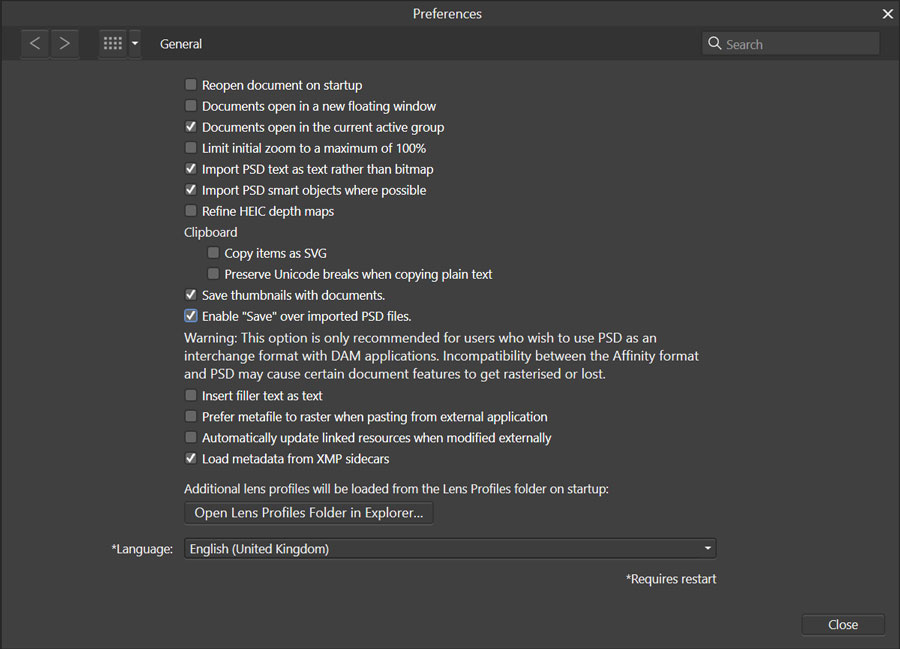The height and width of the screenshot is (649, 900).
Task: Enable Limit initial zoom to maximum of 100%
Action: pos(191,147)
